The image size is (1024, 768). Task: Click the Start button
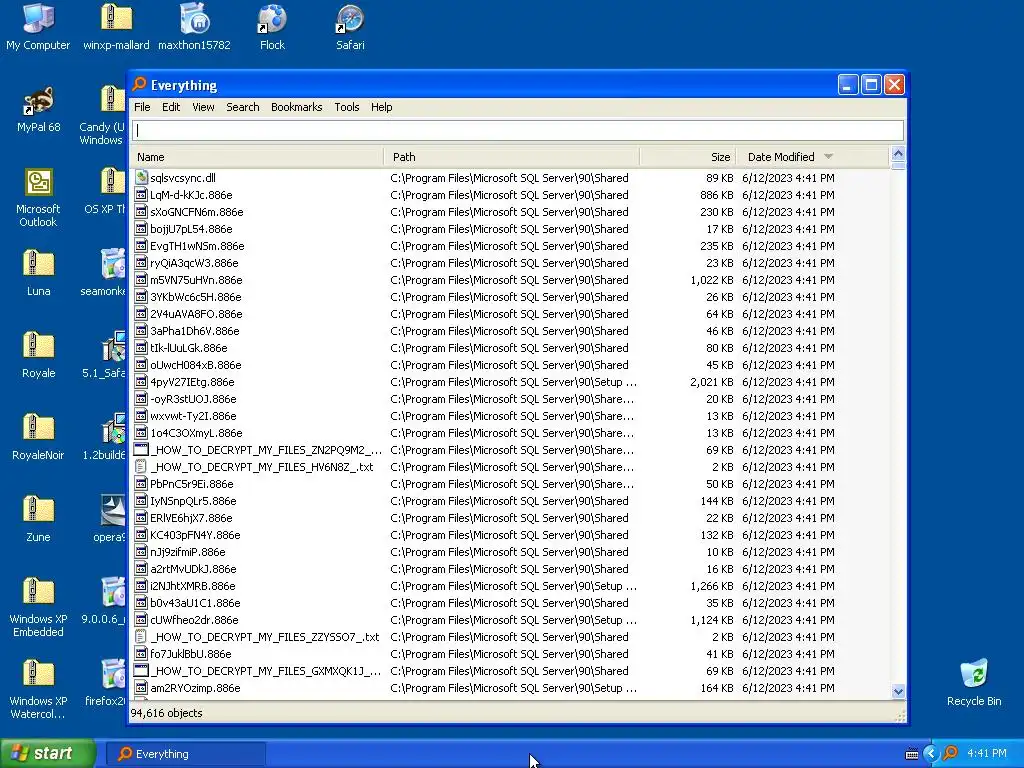tap(47, 753)
